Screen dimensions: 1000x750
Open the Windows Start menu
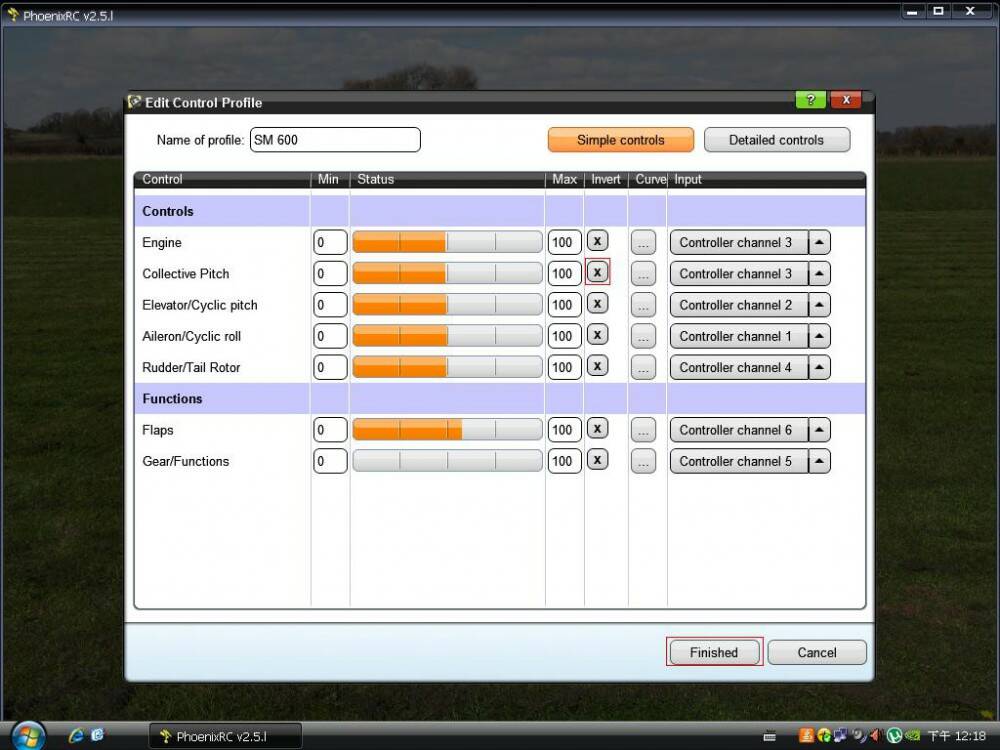coord(27,737)
